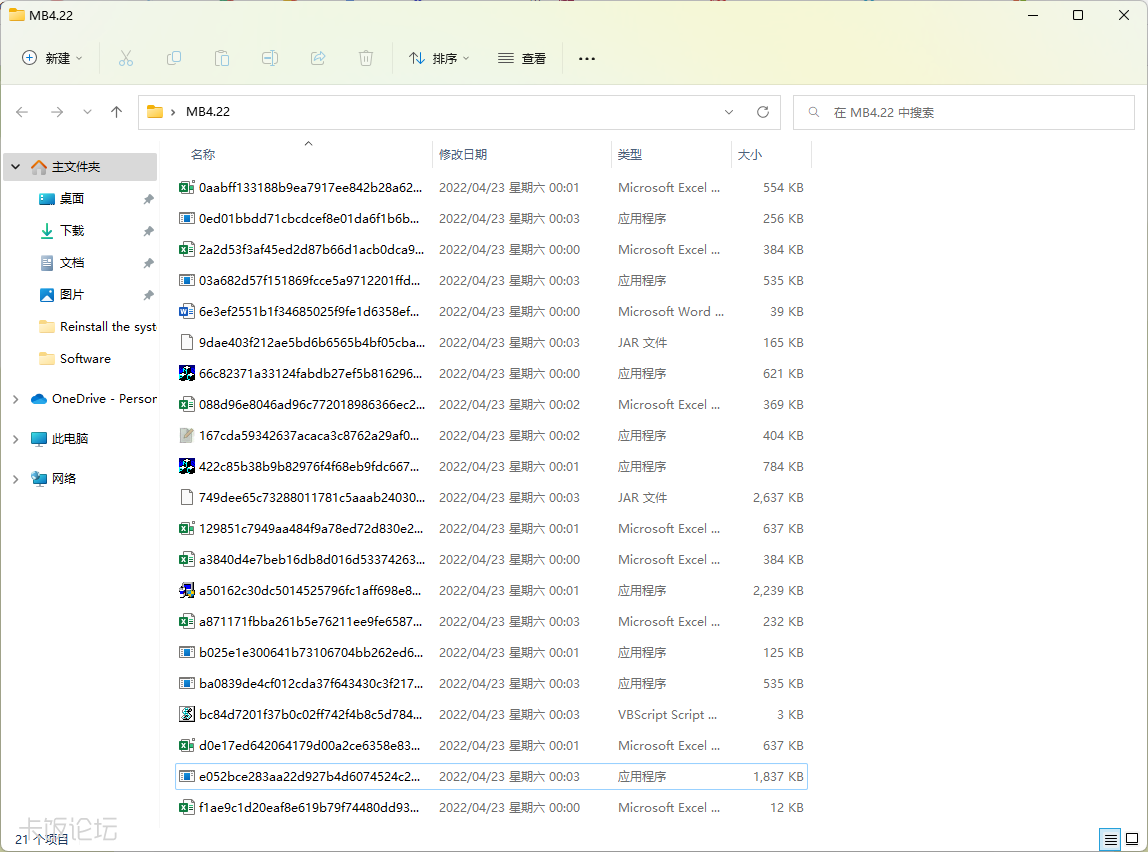Open the 新建 dropdown menu
Screen dimensions: 1148x852
[53, 58]
